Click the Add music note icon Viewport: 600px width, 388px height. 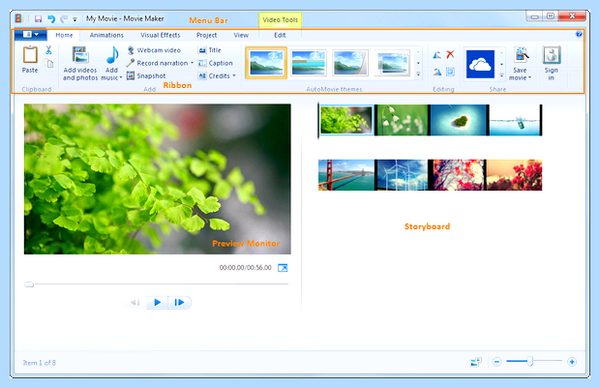pyautogui.click(x=112, y=55)
